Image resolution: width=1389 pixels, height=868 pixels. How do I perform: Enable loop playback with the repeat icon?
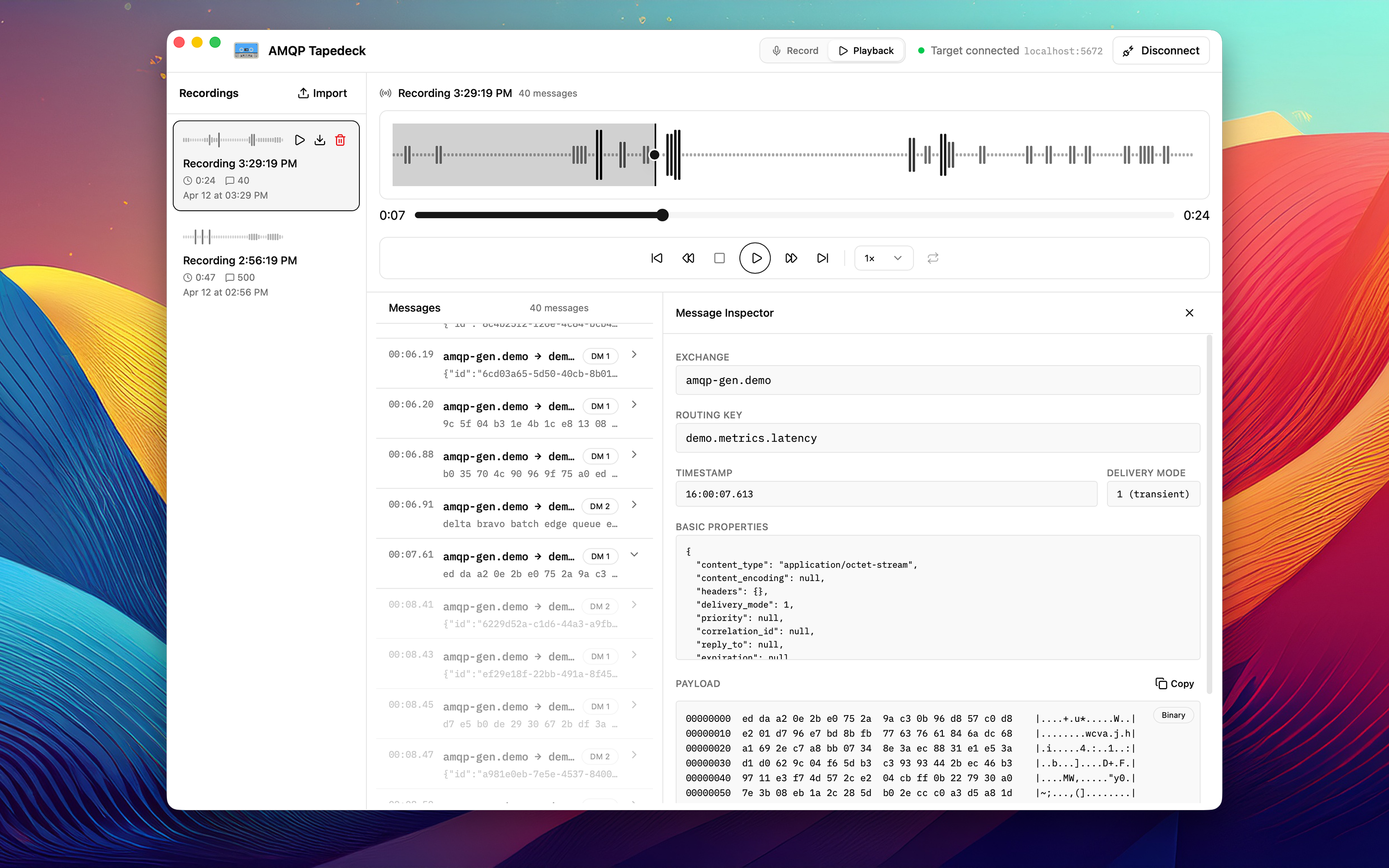coord(932,258)
